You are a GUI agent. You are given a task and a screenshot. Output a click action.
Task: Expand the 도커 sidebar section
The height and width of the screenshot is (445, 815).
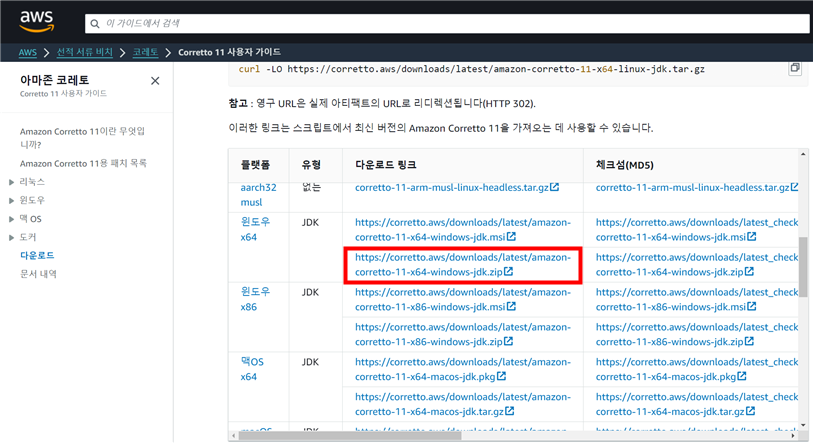pos(11,238)
